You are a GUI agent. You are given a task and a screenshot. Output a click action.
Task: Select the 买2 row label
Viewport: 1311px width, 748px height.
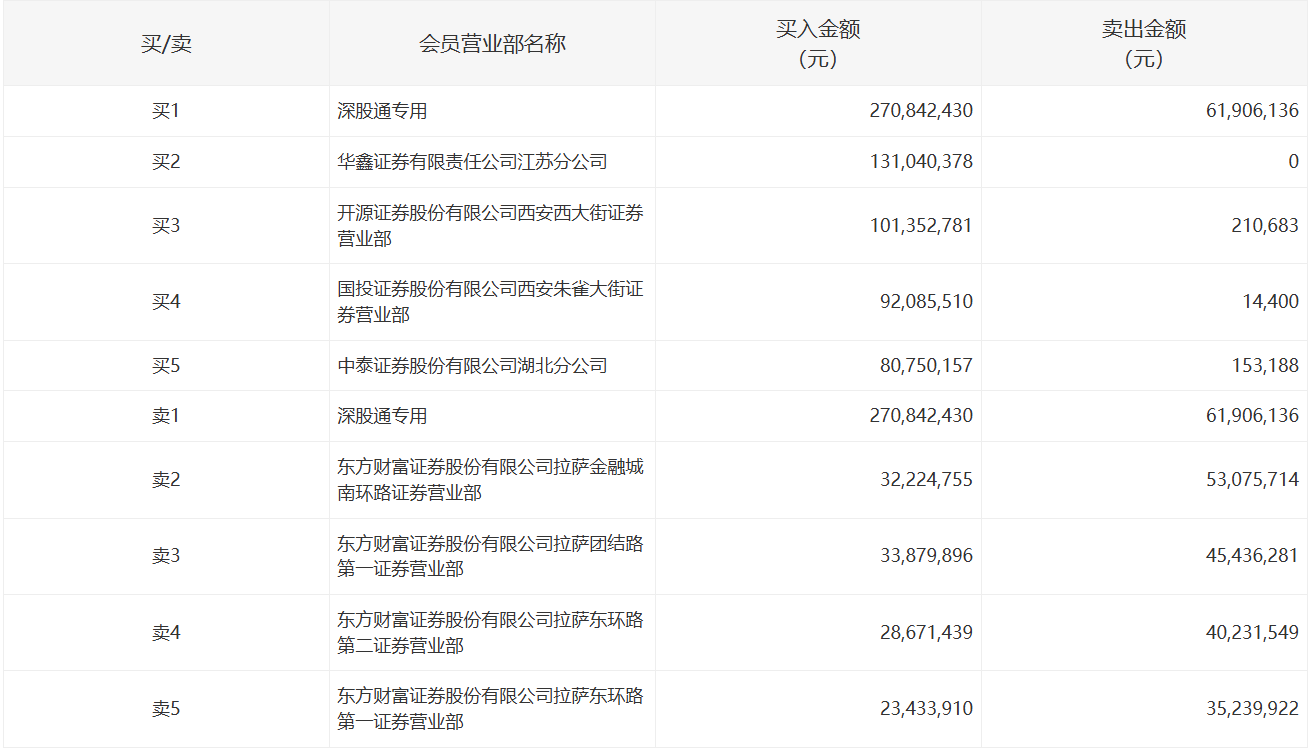point(166,162)
